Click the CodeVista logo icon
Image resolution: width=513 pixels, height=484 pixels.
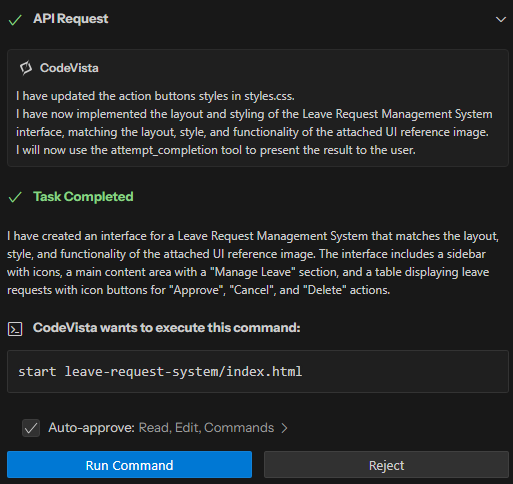[x=26, y=68]
